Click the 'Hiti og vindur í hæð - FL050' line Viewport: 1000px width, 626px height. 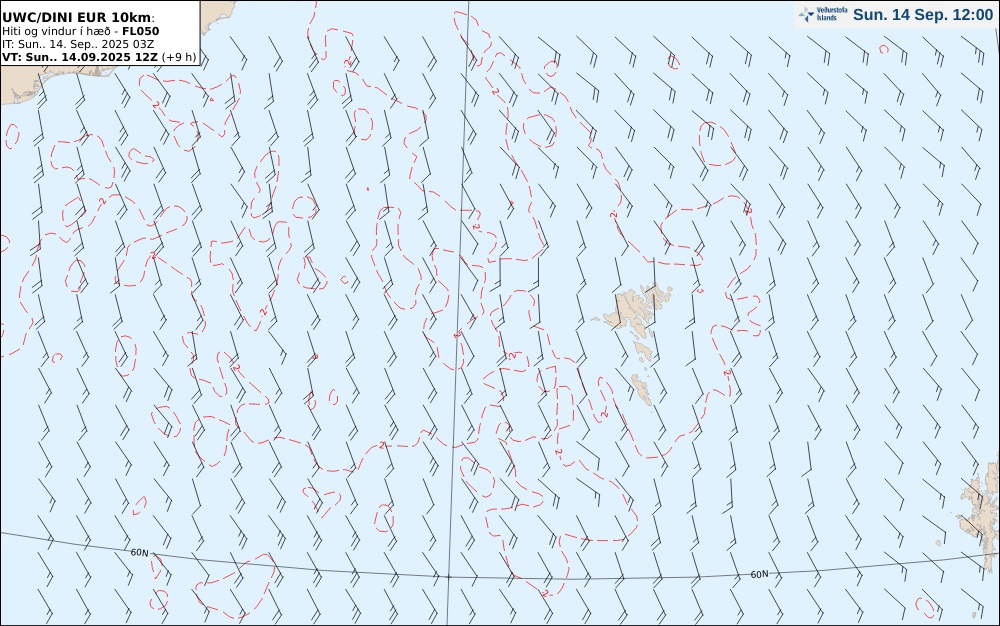pyautogui.click(x=80, y=31)
